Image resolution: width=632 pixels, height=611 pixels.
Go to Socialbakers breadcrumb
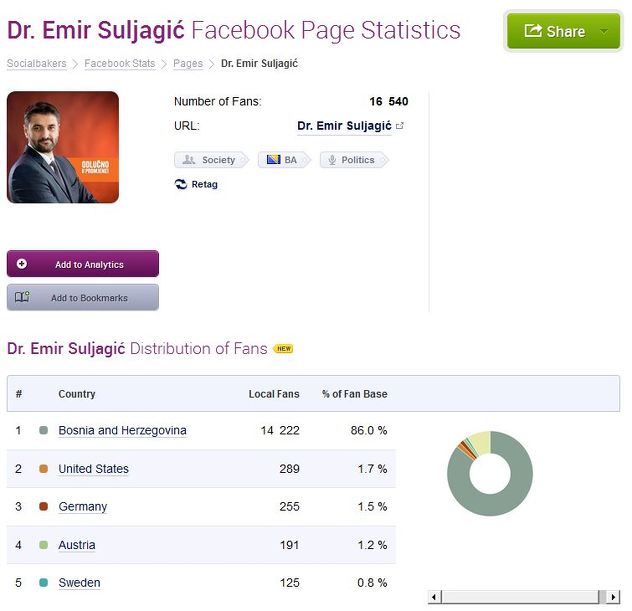38,64
